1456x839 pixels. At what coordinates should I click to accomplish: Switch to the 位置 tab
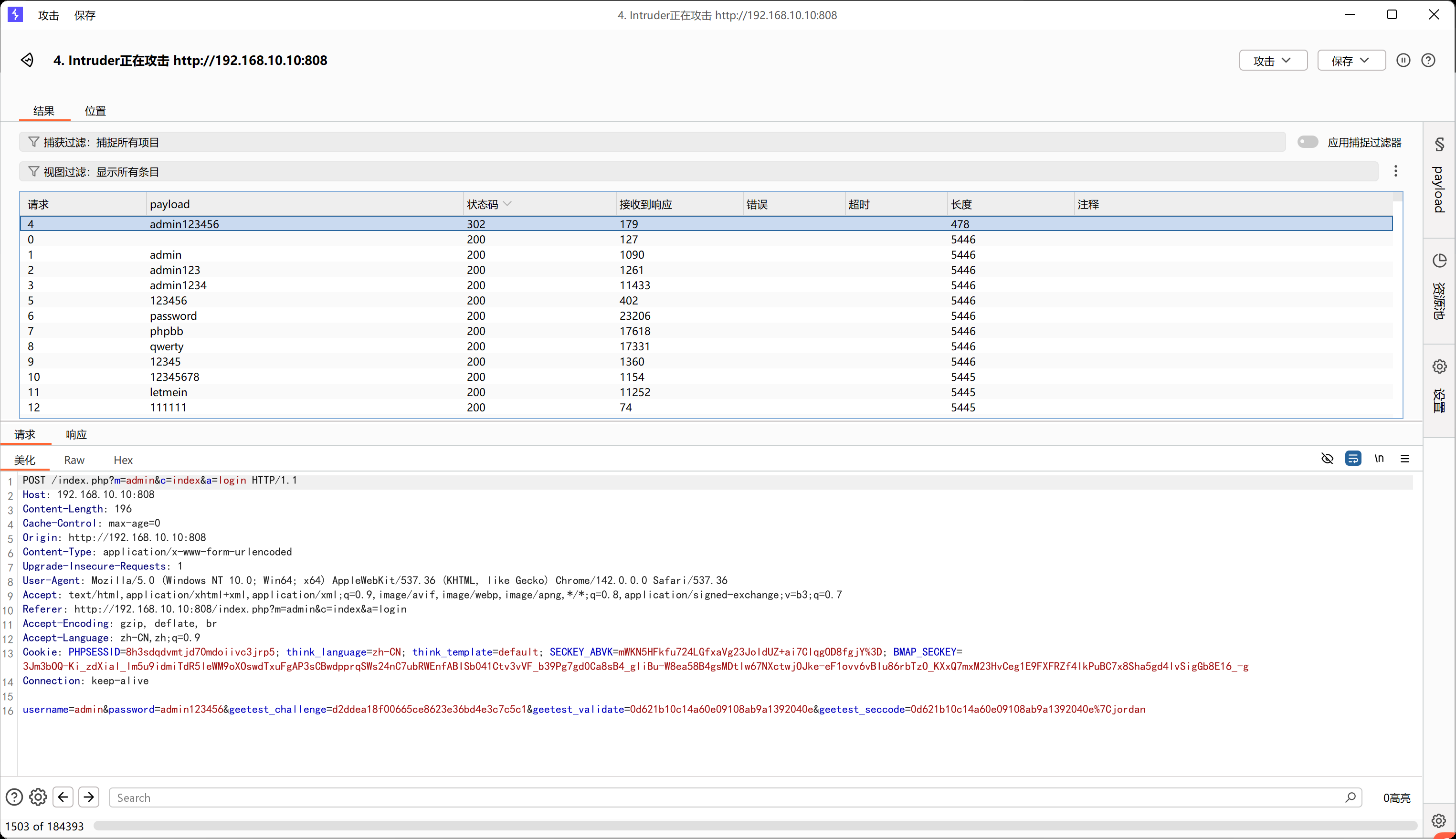95,111
